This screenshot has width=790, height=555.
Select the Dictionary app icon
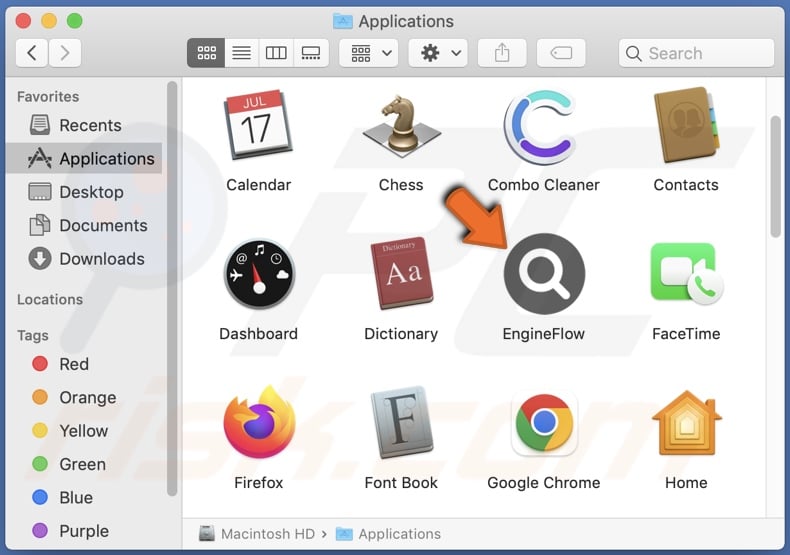click(401, 273)
